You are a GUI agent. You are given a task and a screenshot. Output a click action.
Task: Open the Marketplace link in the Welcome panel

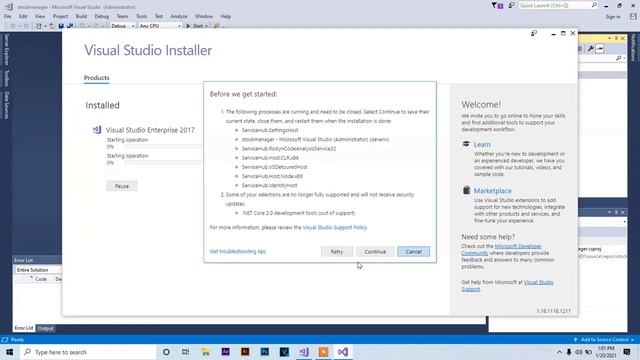492,191
